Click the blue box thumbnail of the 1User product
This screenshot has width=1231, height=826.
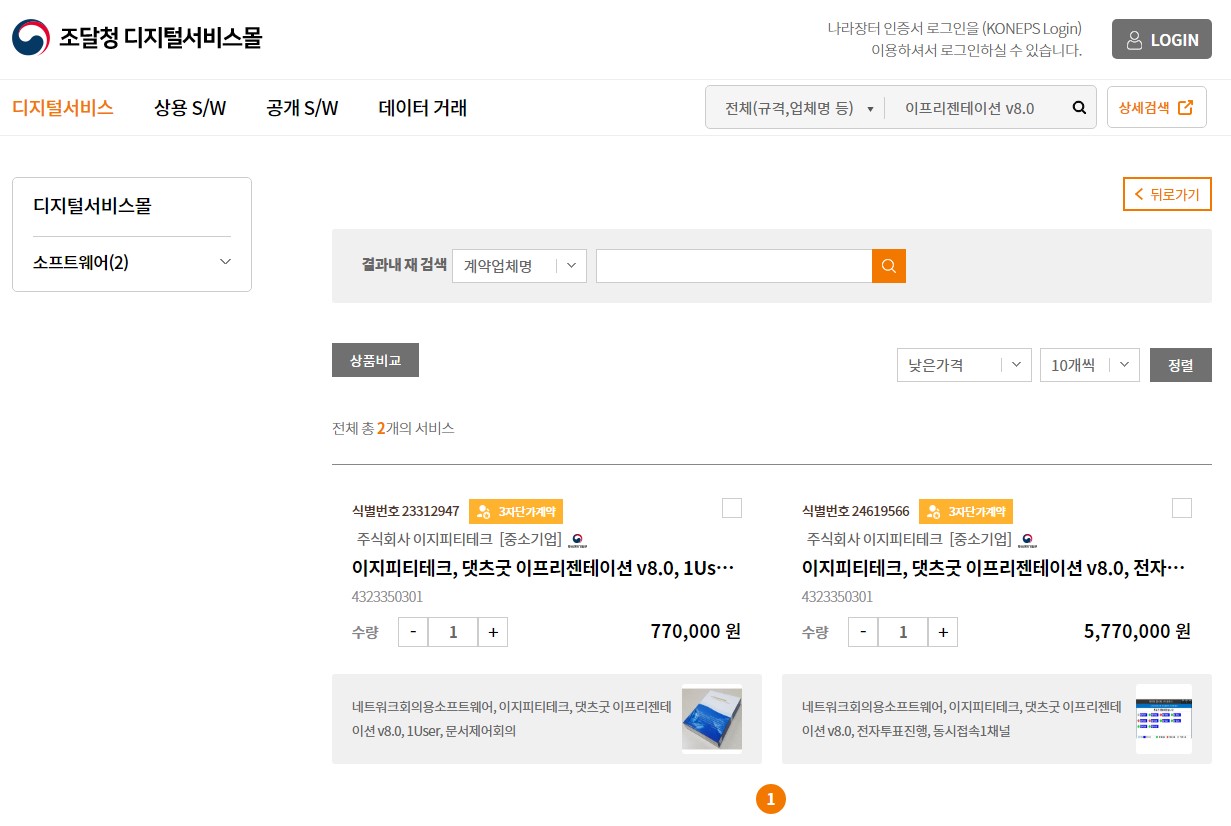click(712, 719)
